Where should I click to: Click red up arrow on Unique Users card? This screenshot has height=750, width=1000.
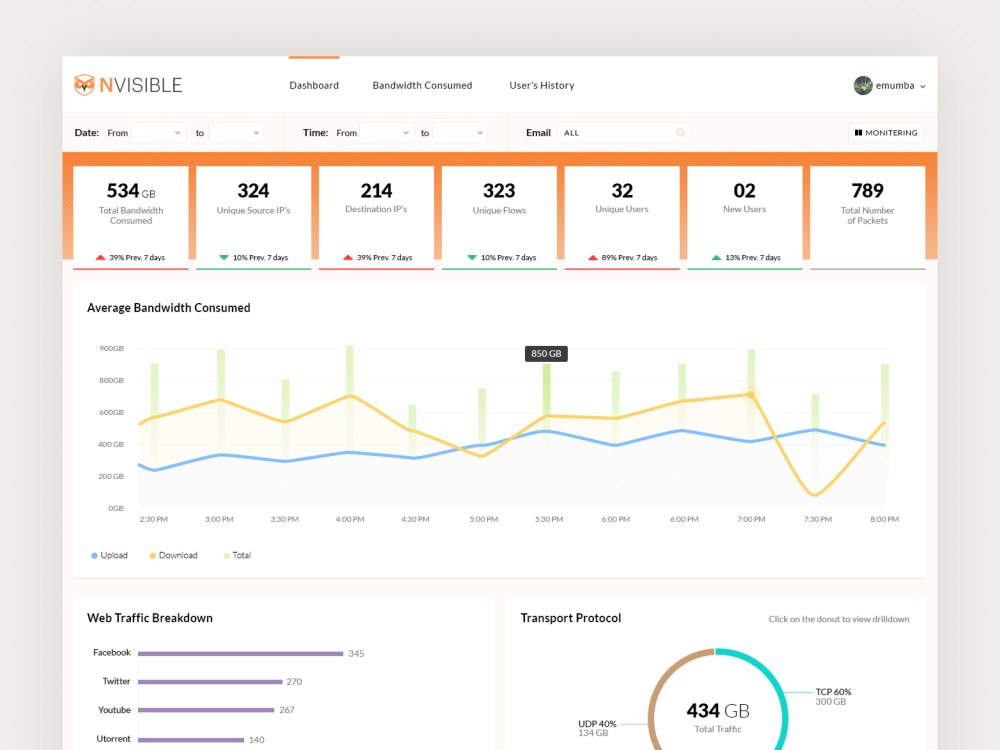pos(593,258)
